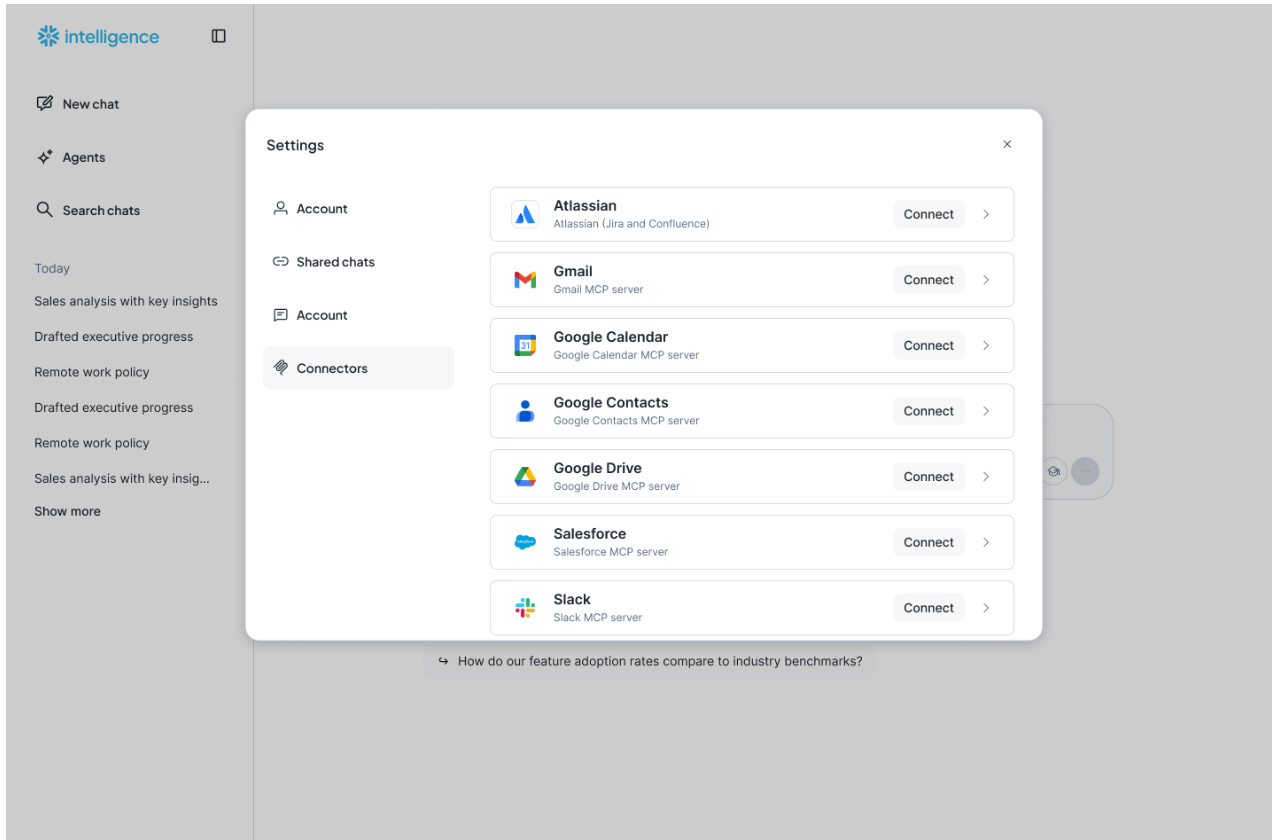Screen dimensions: 1272x840
Task: Show more chats in history
Action: click(x=67, y=511)
